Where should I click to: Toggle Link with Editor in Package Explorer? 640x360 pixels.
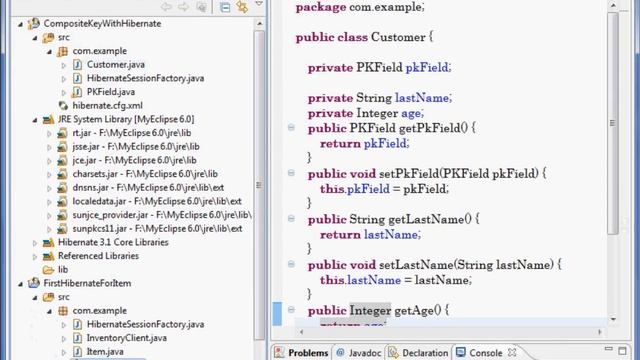pos(242,7)
